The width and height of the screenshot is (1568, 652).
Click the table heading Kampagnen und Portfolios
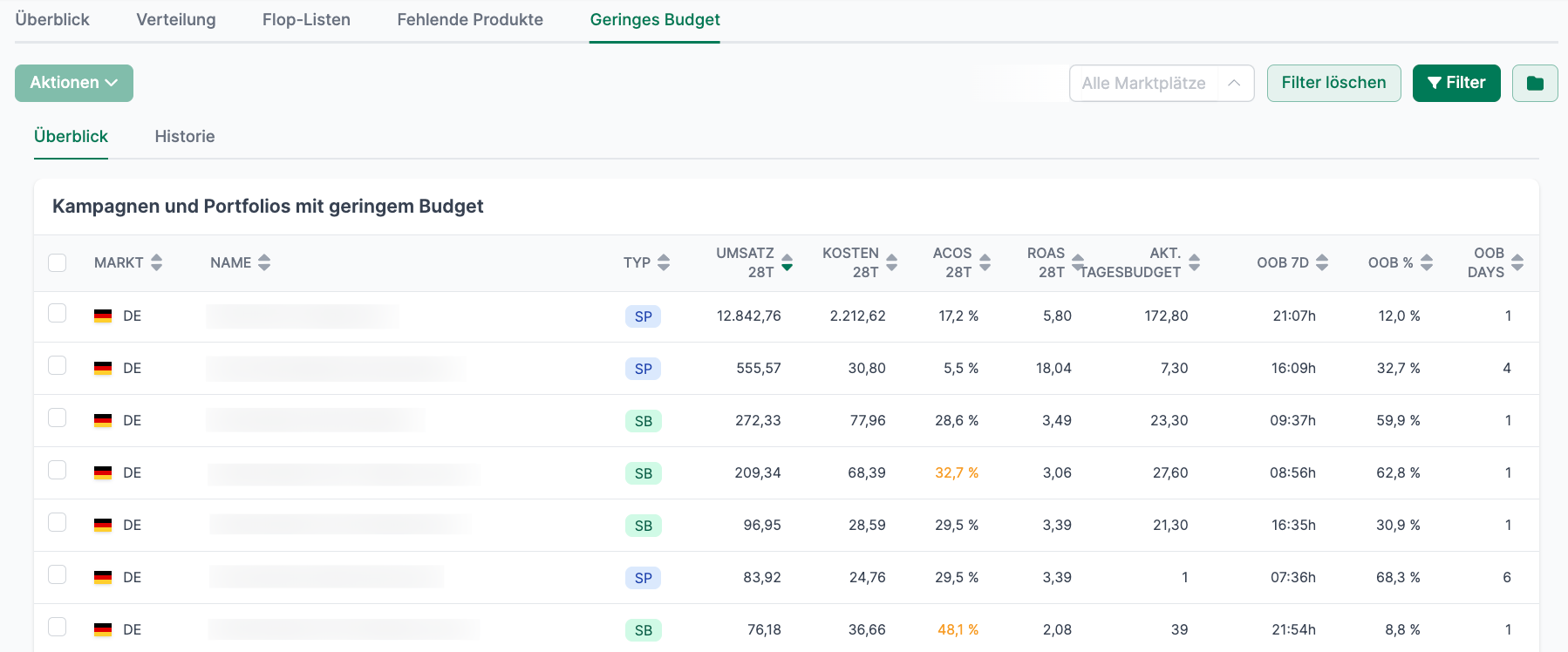[268, 206]
